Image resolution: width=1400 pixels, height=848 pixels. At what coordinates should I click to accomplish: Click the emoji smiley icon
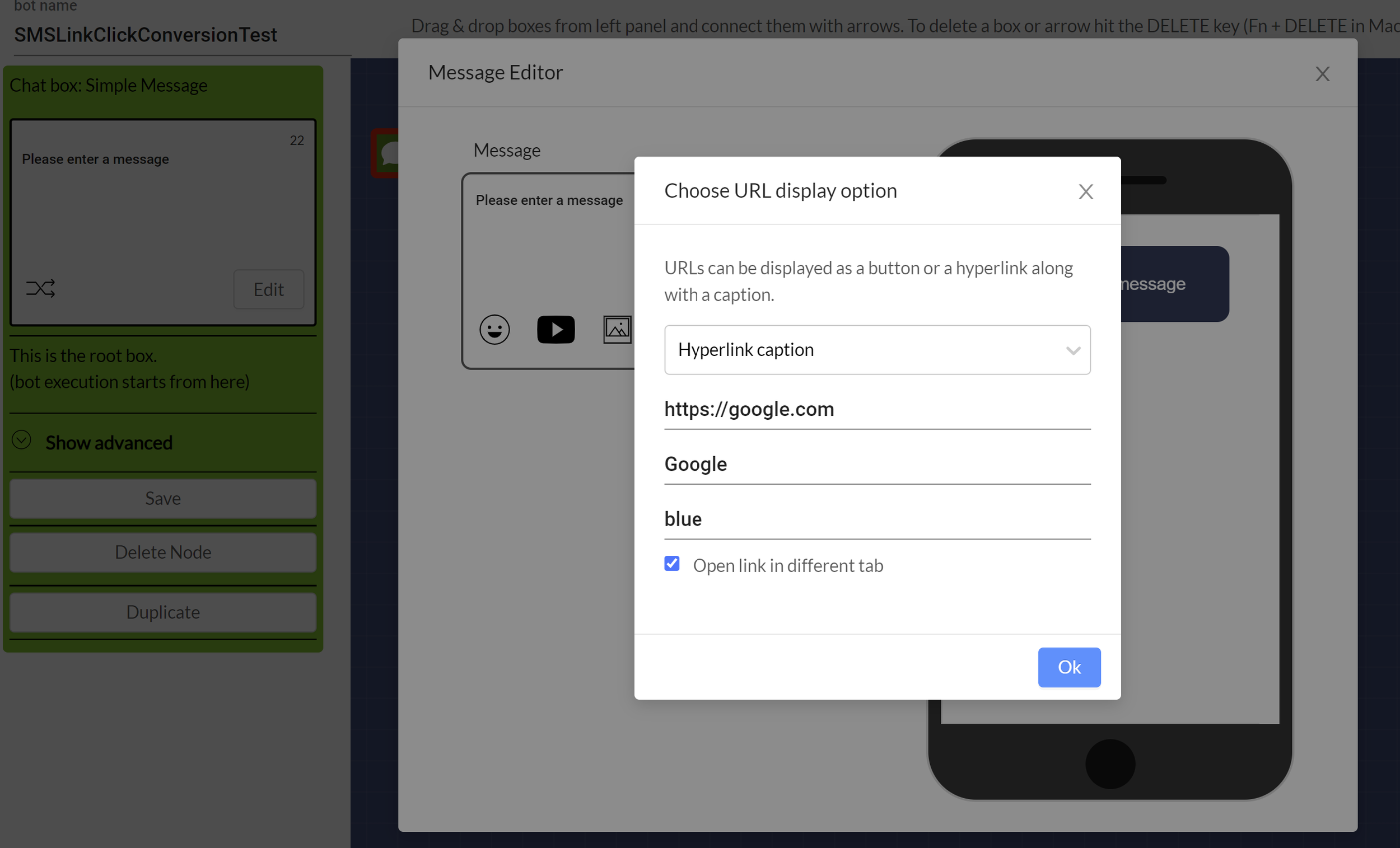(494, 330)
